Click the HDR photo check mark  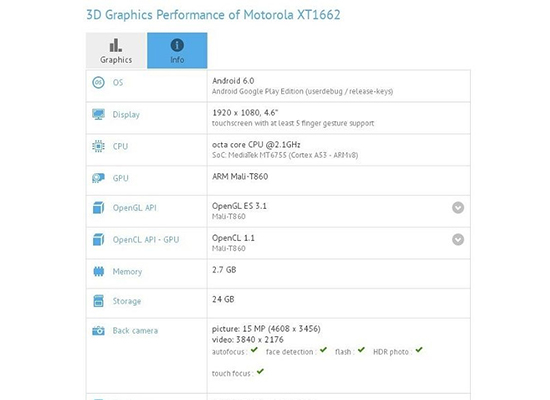coord(419,350)
